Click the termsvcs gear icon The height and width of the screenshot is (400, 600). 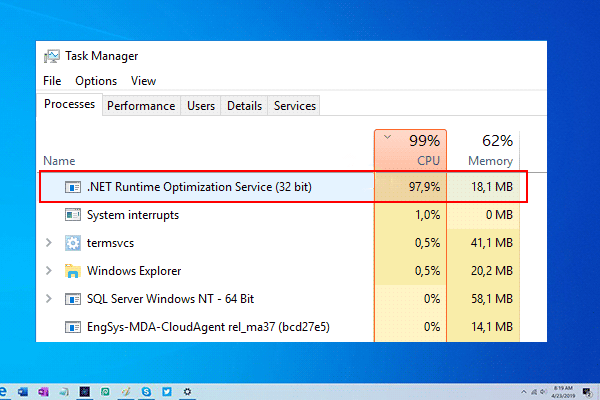[x=72, y=242]
